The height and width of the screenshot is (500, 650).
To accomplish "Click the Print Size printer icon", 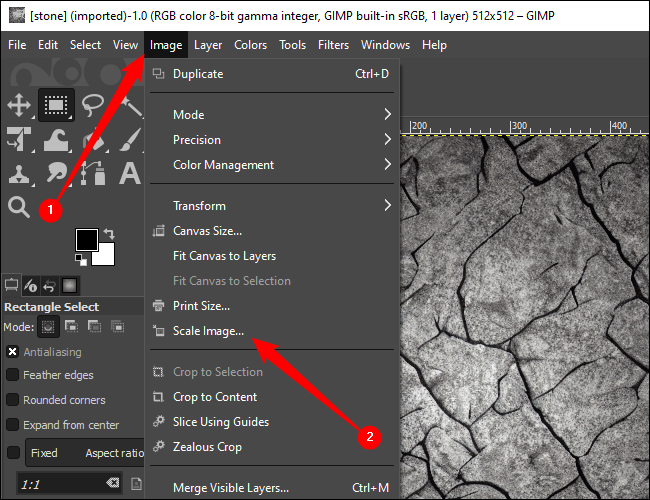I will click(159, 306).
